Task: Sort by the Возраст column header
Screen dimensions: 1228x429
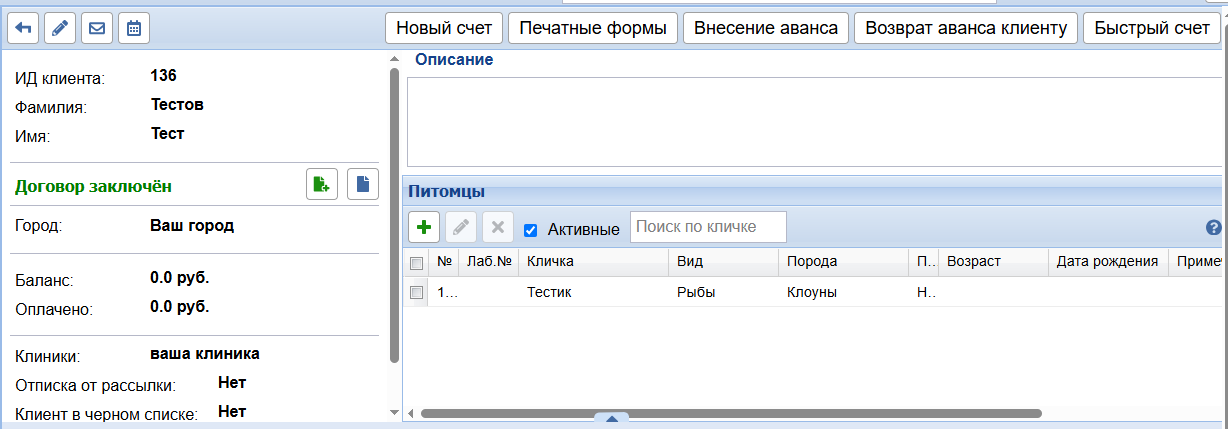Action: [x=993, y=262]
